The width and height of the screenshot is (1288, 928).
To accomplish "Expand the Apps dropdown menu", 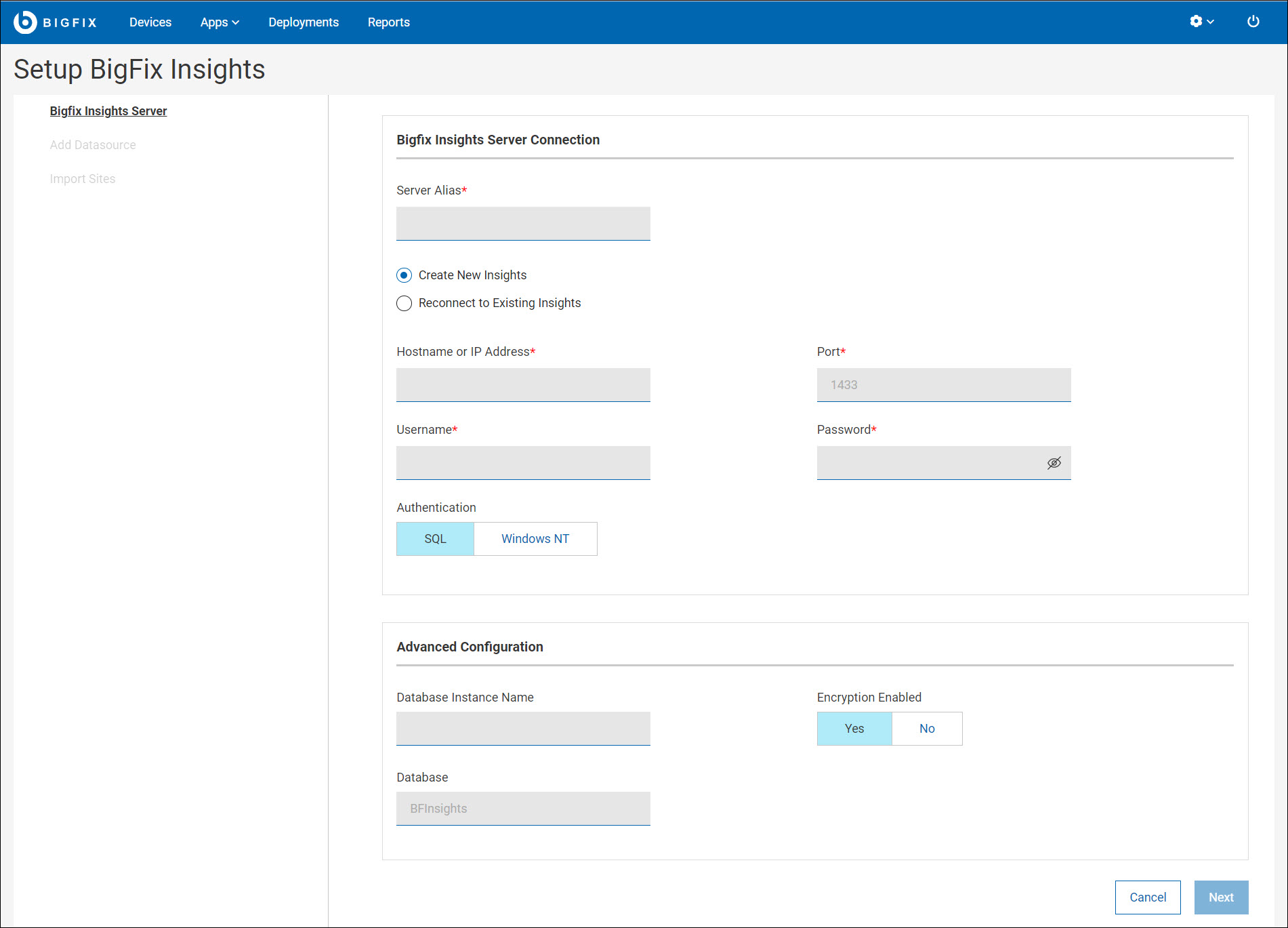I will pos(220,22).
